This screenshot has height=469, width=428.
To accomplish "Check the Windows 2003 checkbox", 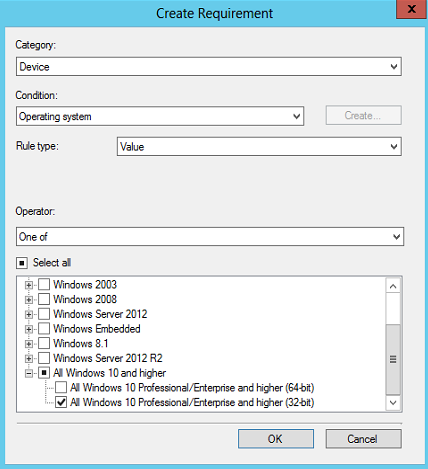I will pyautogui.click(x=44, y=285).
